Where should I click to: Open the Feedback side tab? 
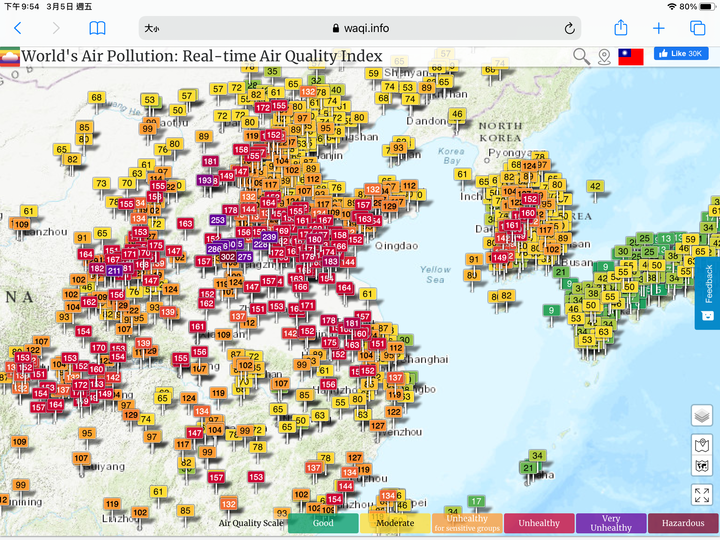tap(708, 293)
